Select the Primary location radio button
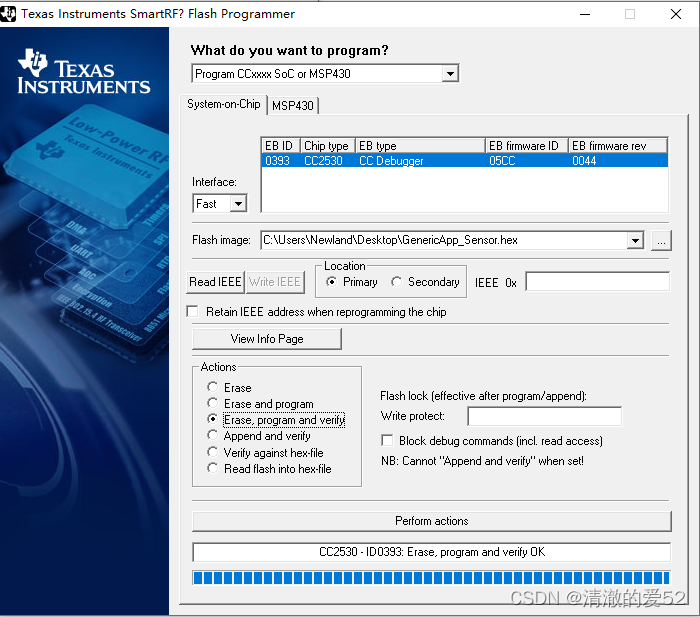Image resolution: width=700 pixels, height=617 pixels. click(x=331, y=282)
